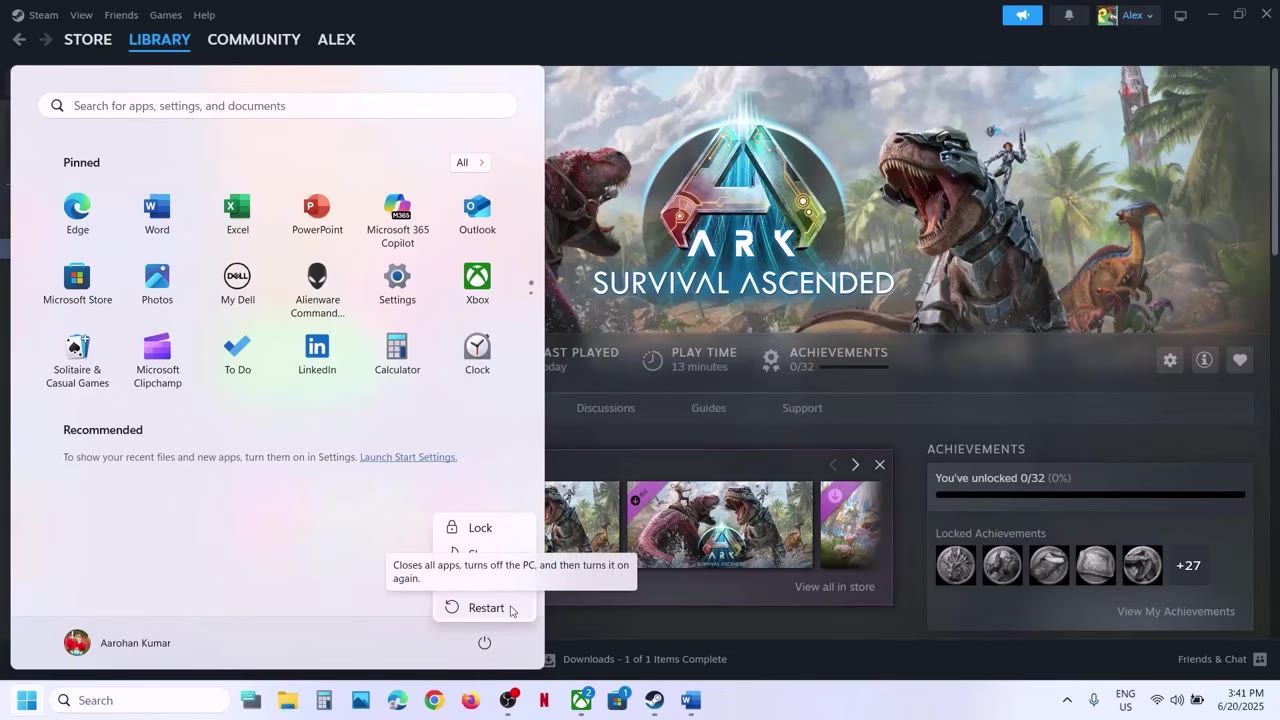Open Microsoft Store pinned app

77,284
